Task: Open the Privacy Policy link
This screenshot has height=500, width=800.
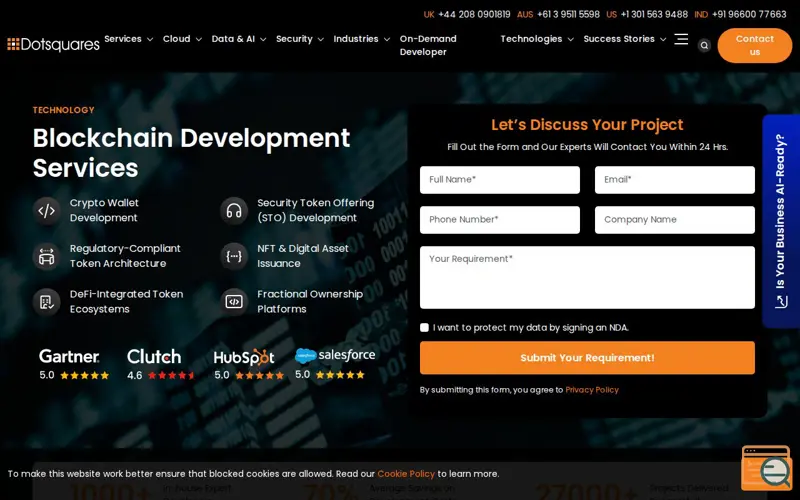Action: (x=592, y=390)
